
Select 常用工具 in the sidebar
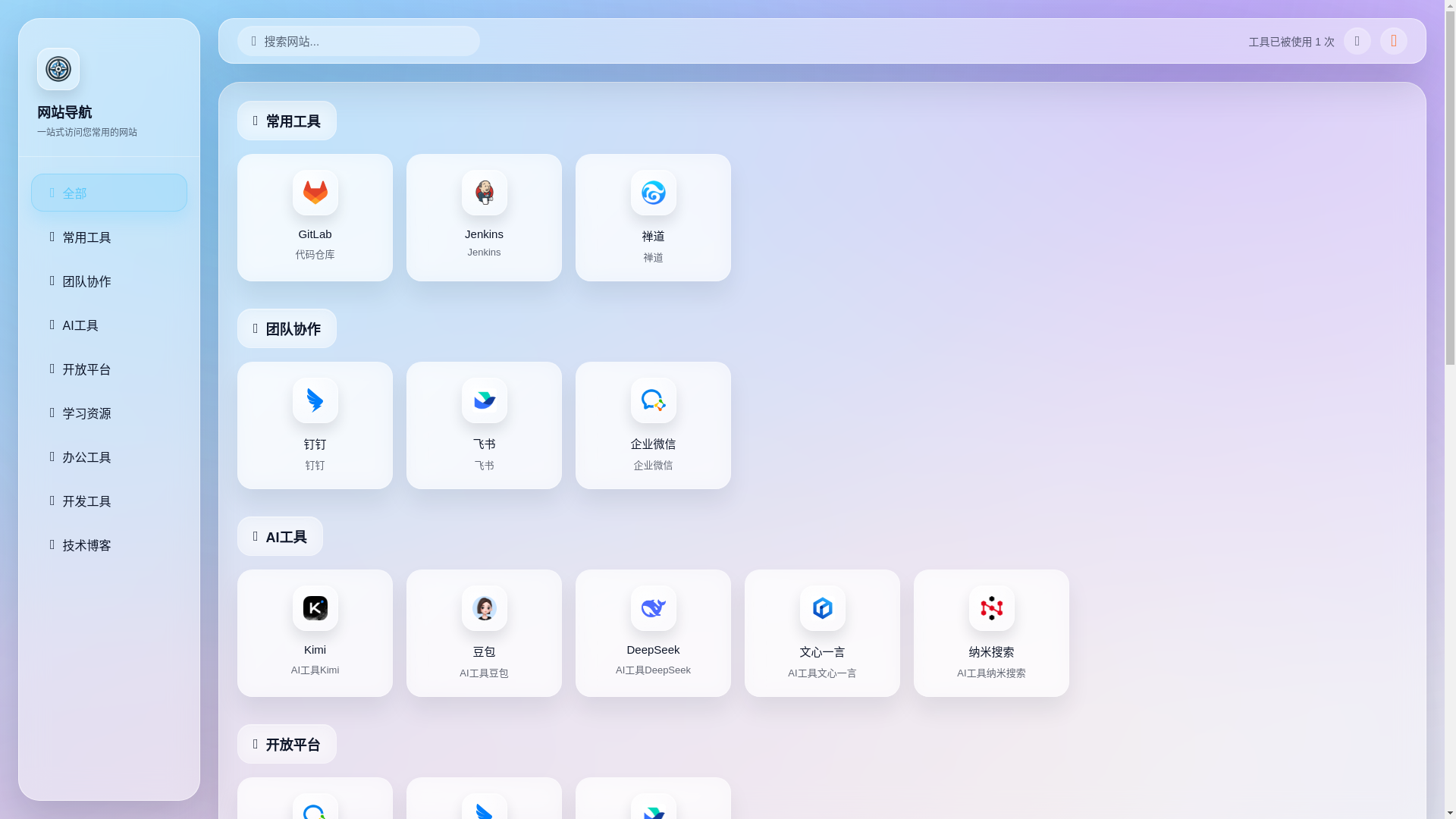109,237
